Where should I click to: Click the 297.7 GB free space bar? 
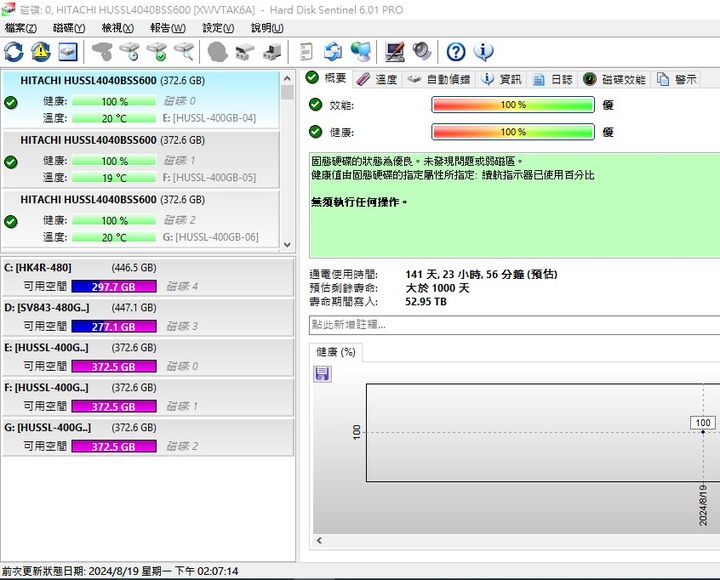(x=114, y=287)
